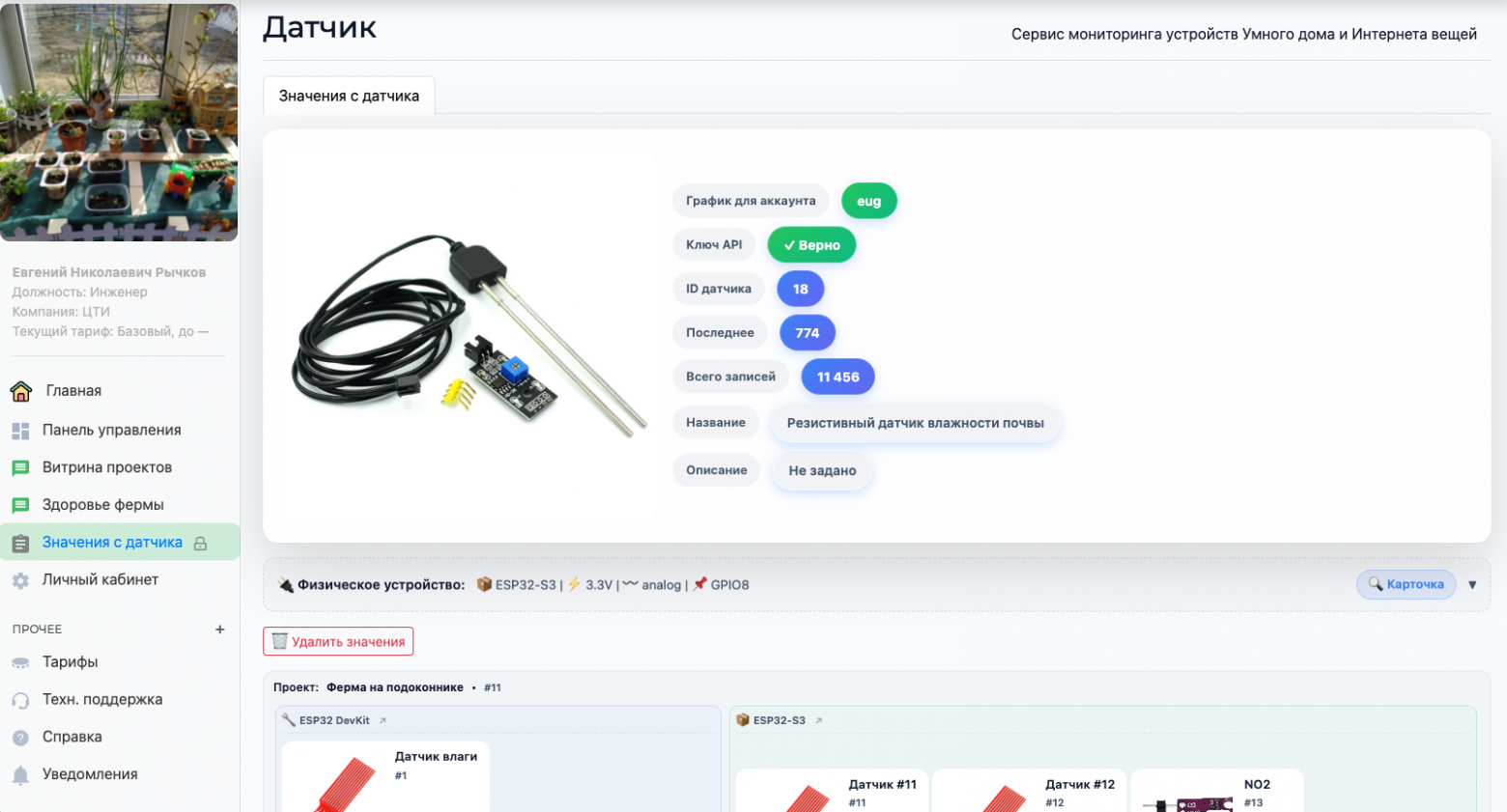Click the sensor ID badge 18
Viewport: 1507px width, 812px height.
[x=801, y=289]
